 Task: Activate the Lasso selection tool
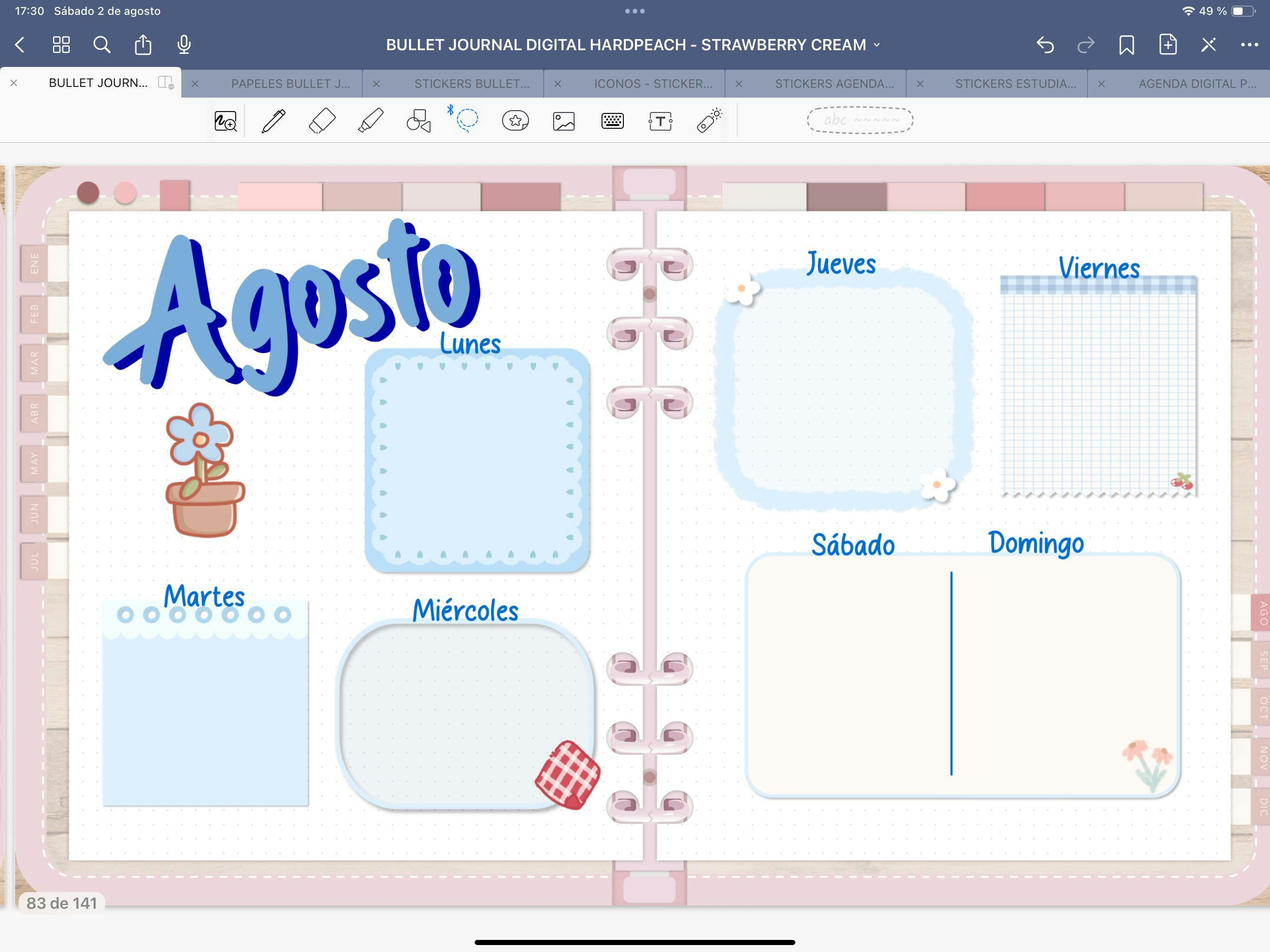pyautogui.click(x=466, y=120)
